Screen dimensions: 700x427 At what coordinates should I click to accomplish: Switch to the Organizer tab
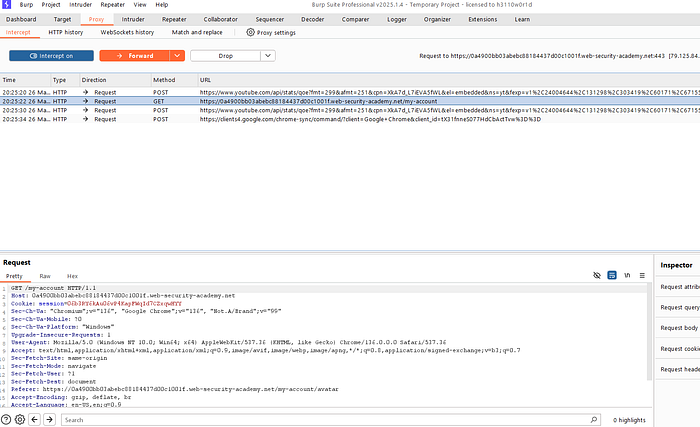pyautogui.click(x=437, y=19)
